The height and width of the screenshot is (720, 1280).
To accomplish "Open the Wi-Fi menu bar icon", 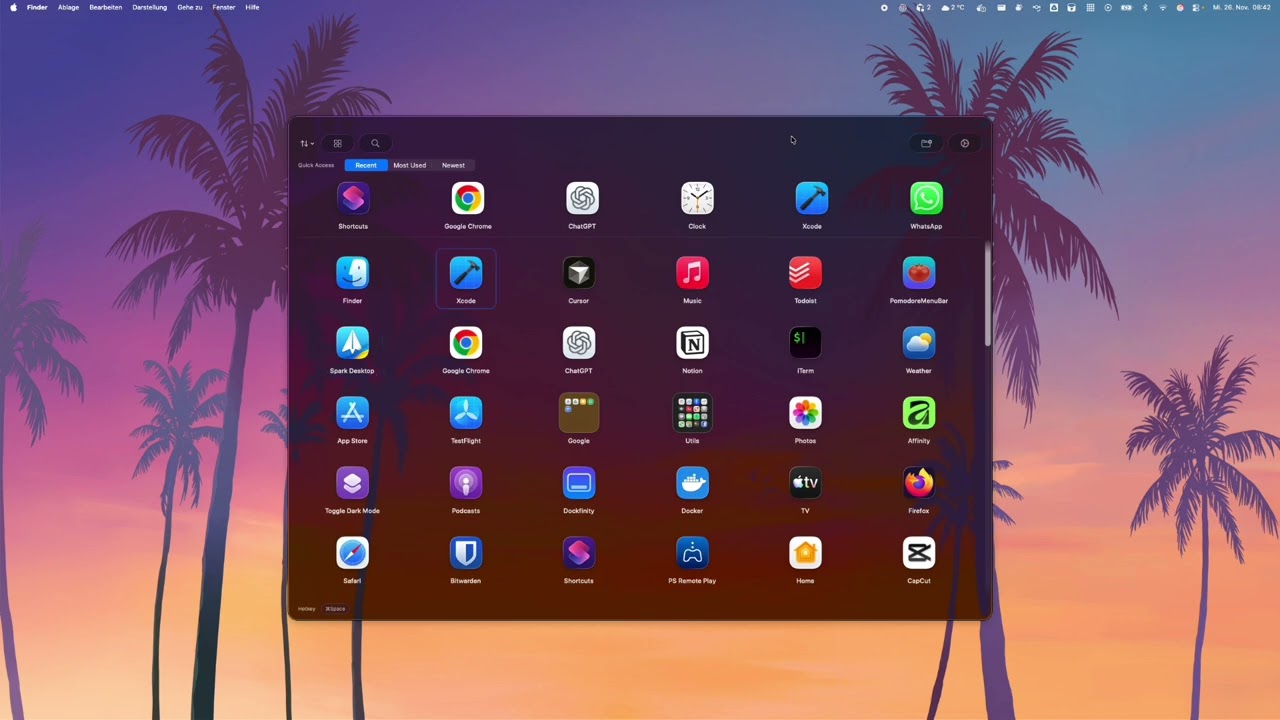I will click(1162, 7).
